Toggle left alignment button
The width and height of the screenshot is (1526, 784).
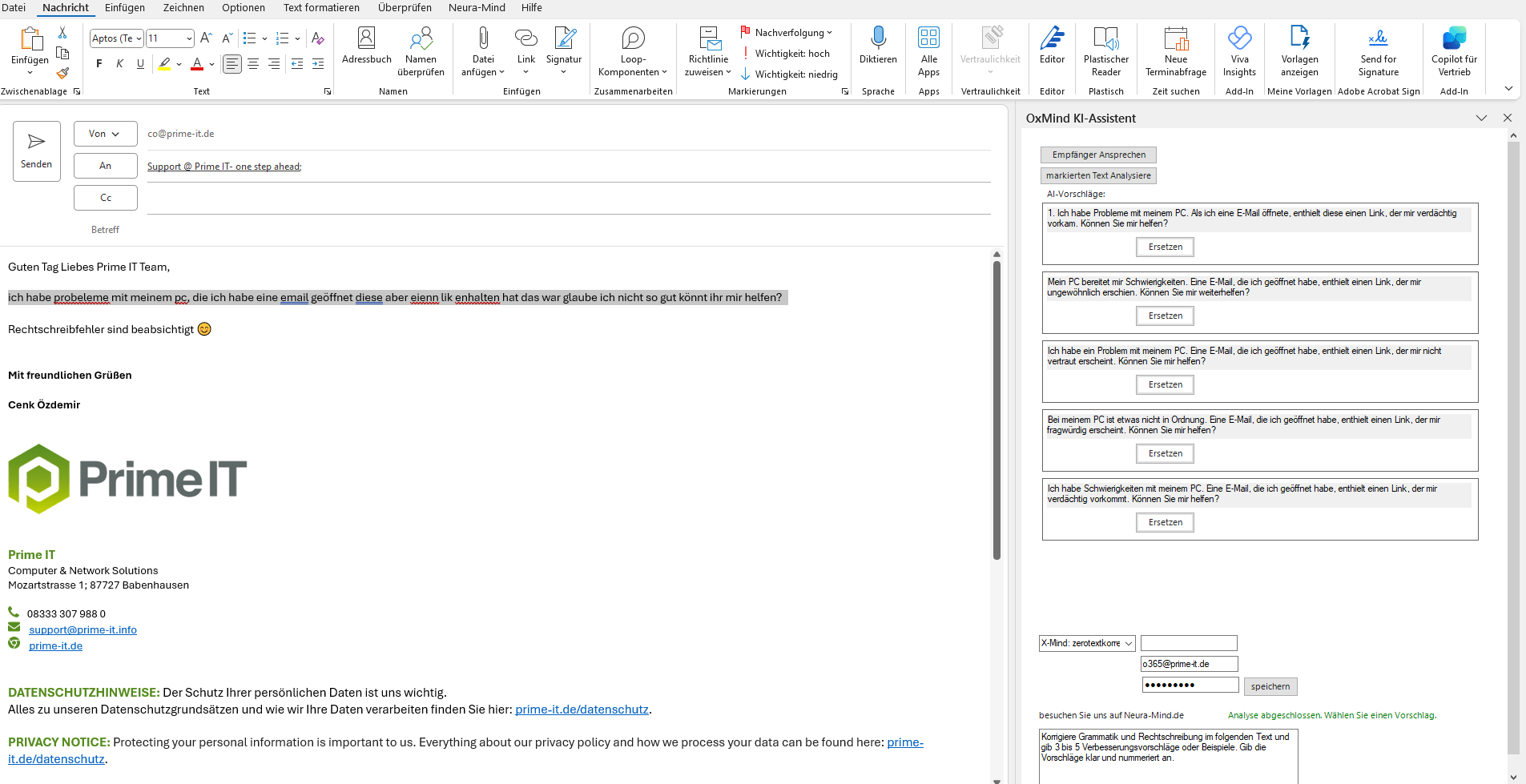232,64
